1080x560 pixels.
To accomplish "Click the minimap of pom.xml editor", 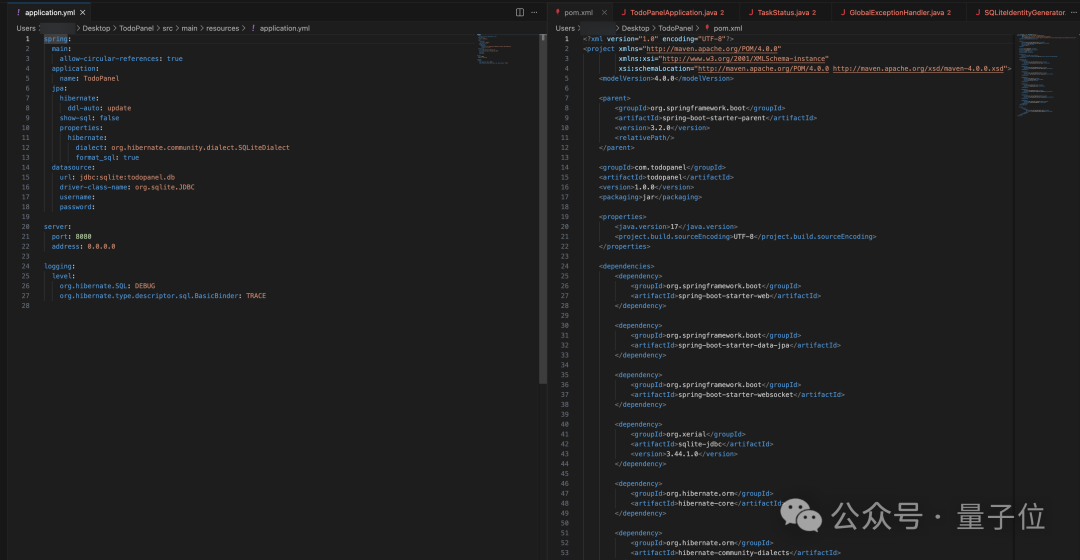I will (x=1046, y=74).
